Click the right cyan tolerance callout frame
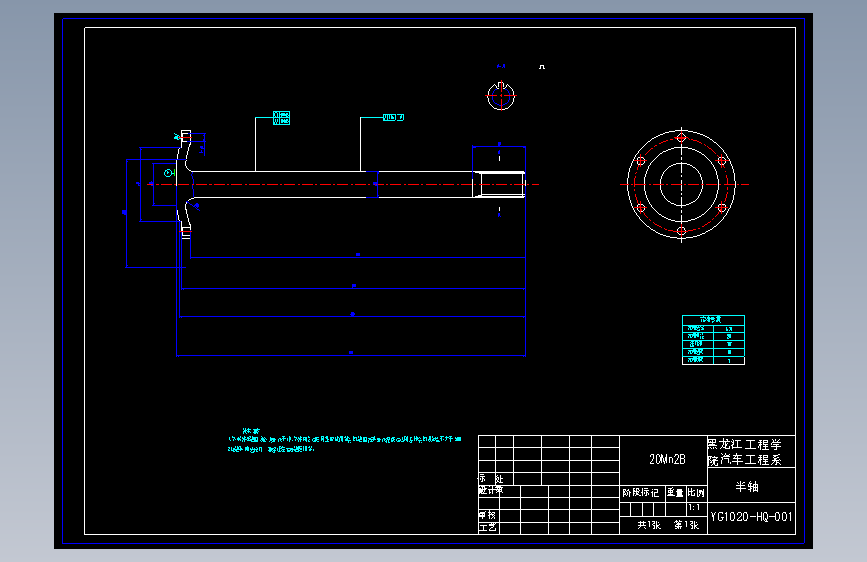 pyautogui.click(x=393, y=117)
